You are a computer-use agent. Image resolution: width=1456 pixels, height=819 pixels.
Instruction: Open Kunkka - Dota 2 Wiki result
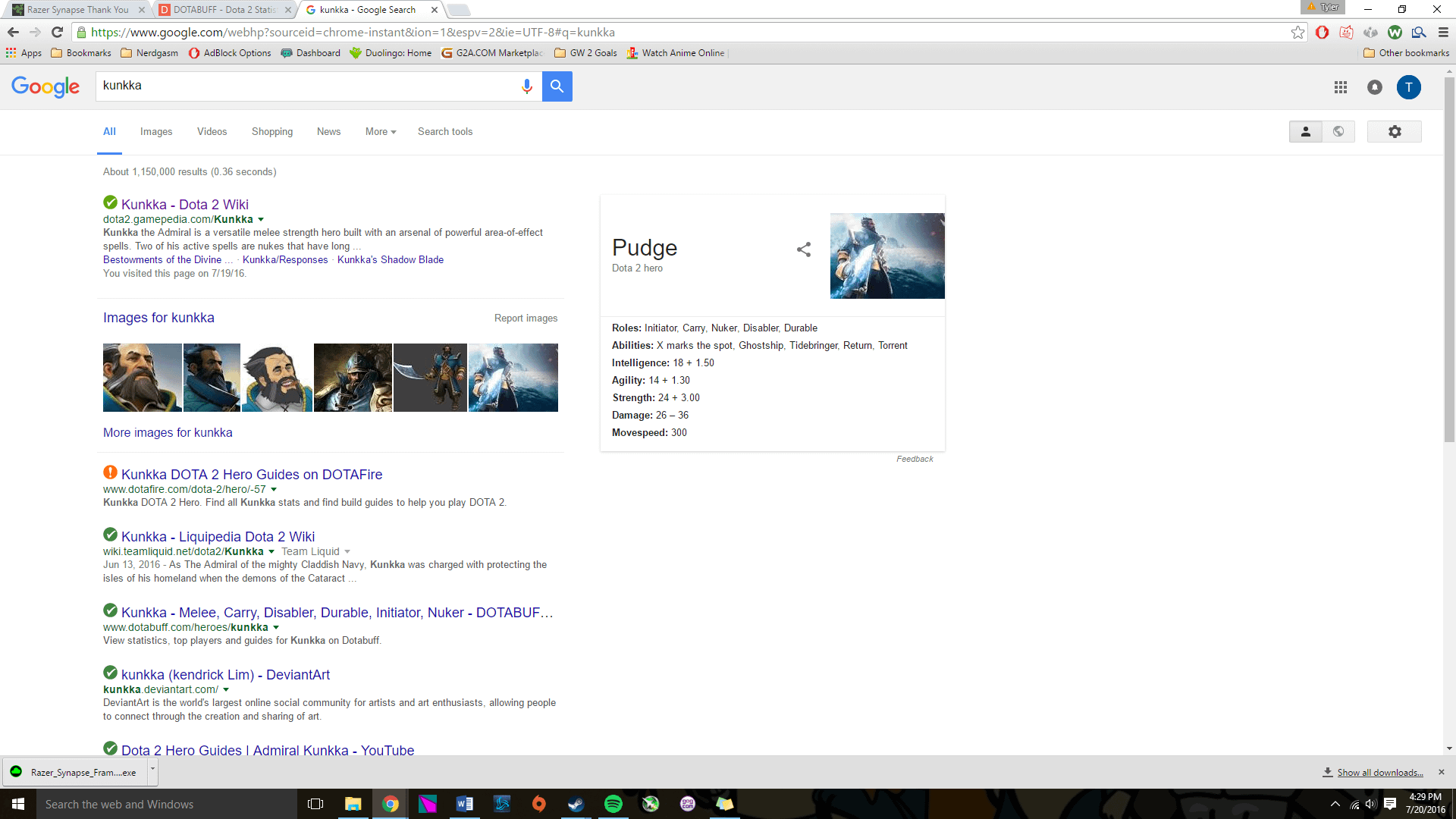(x=184, y=204)
